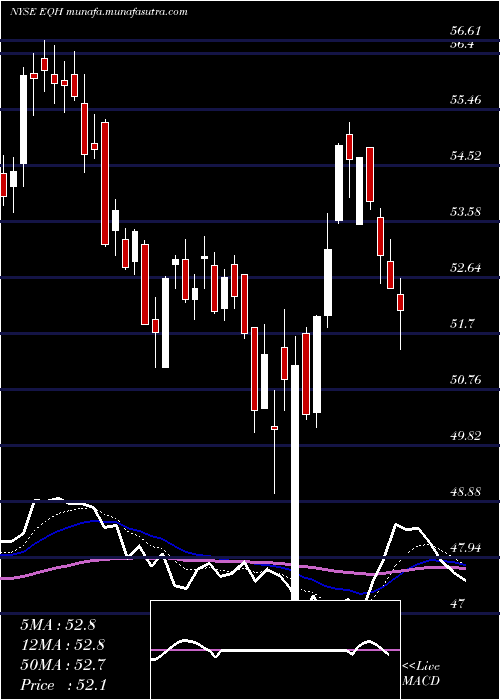500x700 pixels.
Task: Click the 52.64 price axis label
Action: (x=465, y=268)
